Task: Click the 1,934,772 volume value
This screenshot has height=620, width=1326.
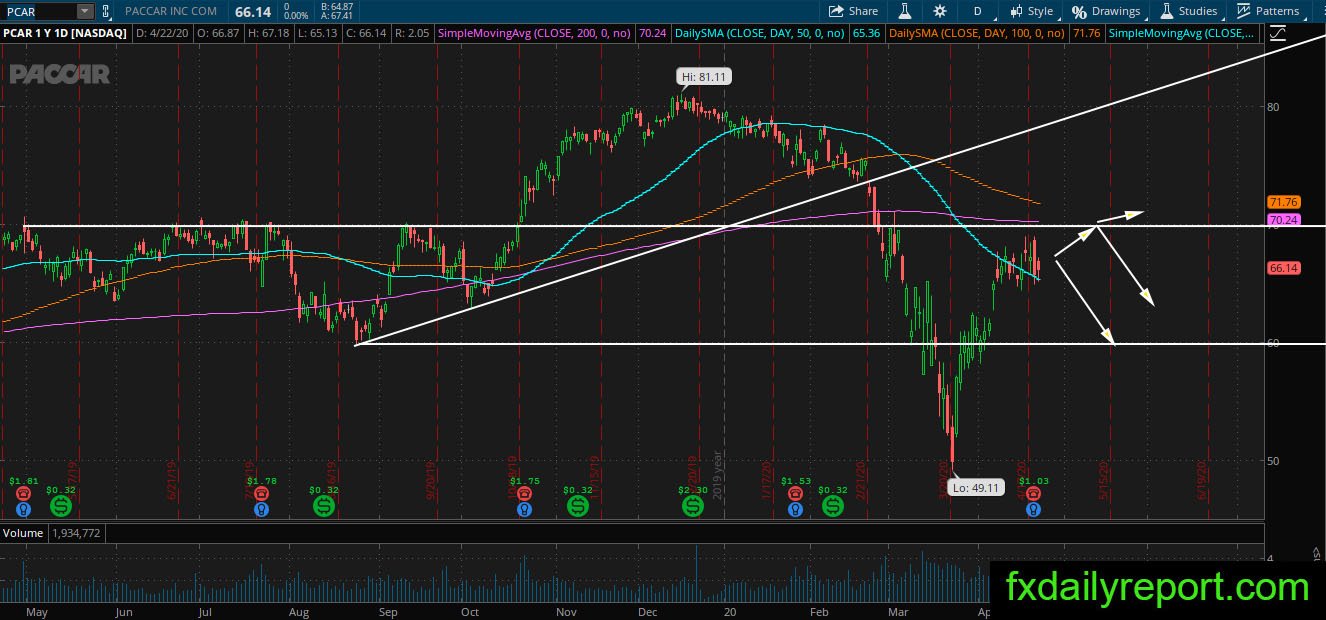Action: click(76, 533)
